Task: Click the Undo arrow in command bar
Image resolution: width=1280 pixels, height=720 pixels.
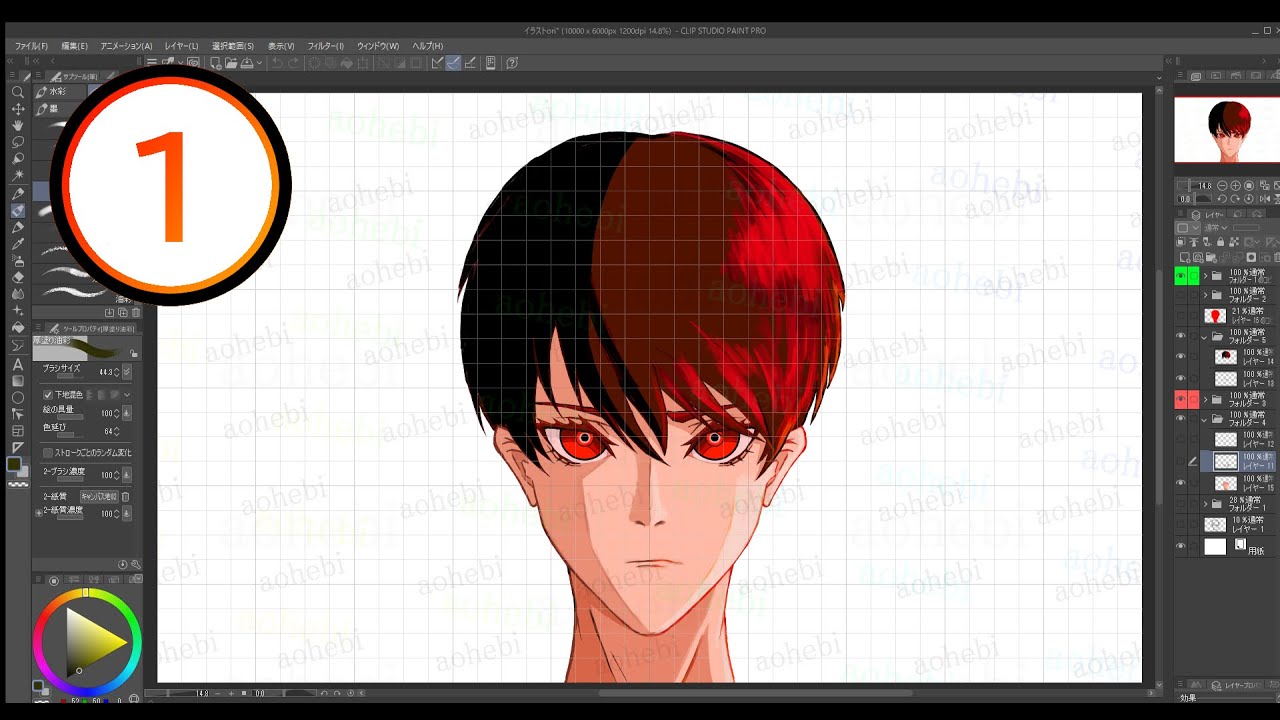Action: pos(278,63)
